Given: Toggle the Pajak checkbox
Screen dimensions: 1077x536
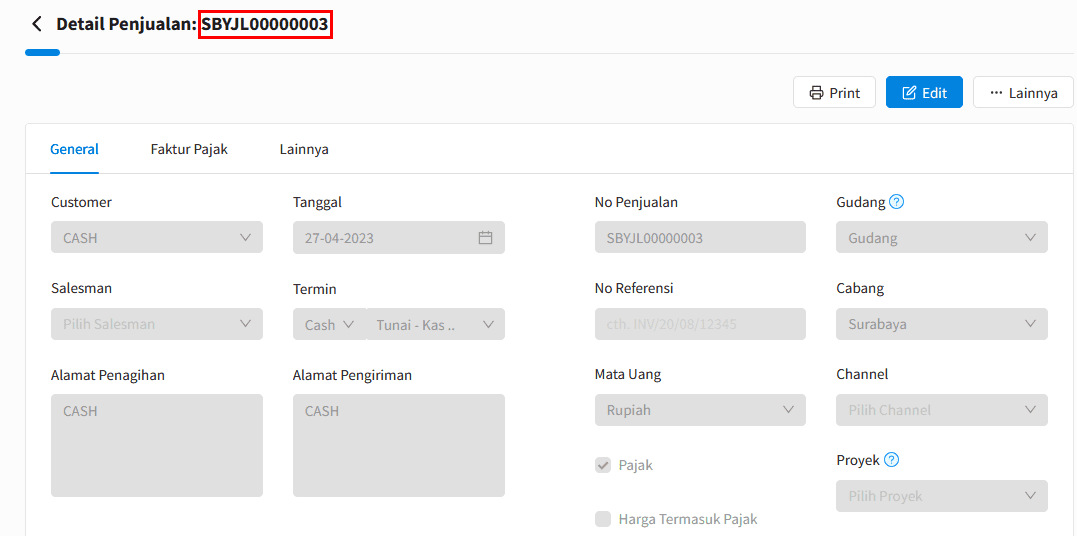Looking at the screenshot, I should point(603,465).
